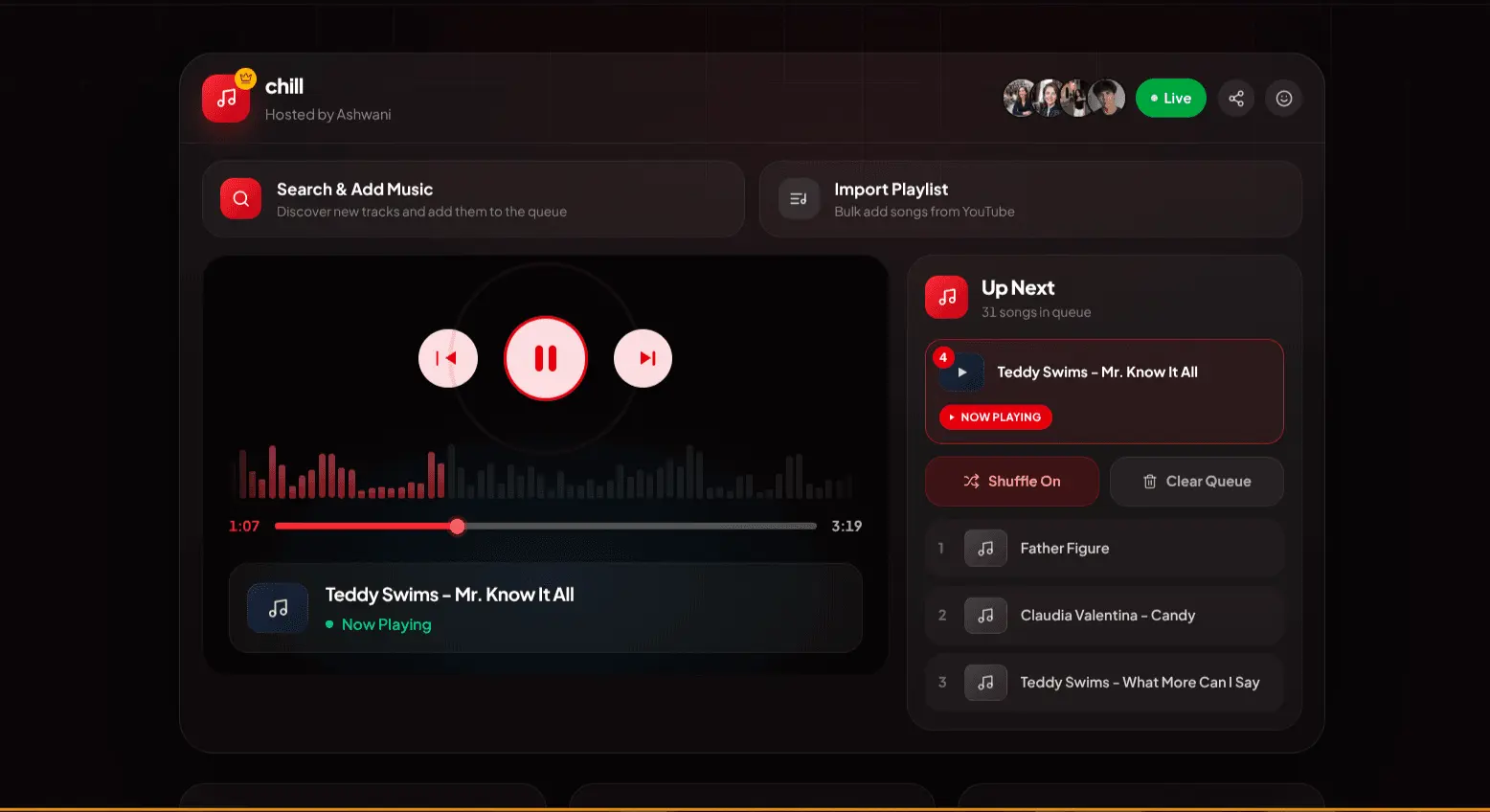Click the 31 songs in queue text
This screenshot has height=812, width=1490.
(1036, 312)
